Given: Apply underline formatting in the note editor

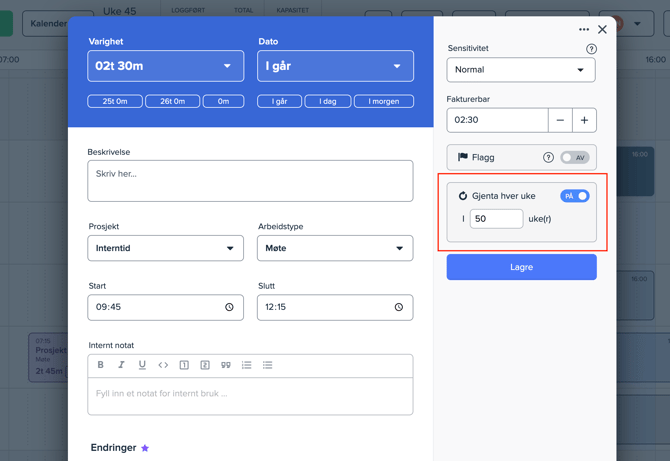Looking at the screenshot, I should click(142, 365).
